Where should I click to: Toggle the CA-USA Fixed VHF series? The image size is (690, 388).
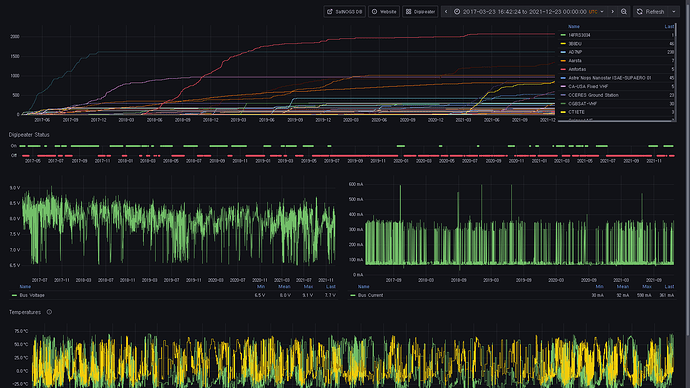[588, 86]
